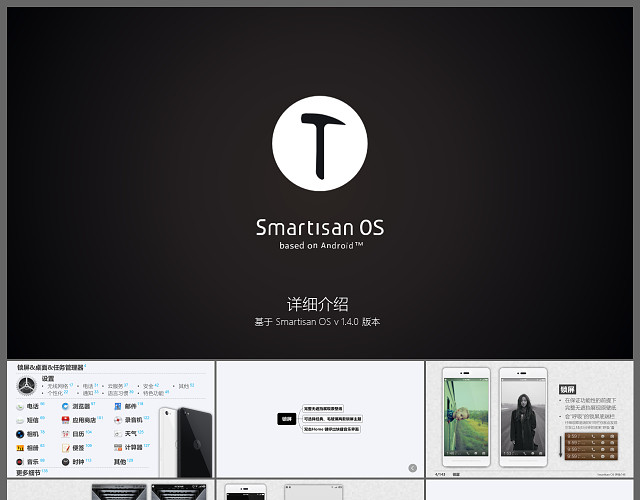Click the 应用商店 label

coord(84,420)
